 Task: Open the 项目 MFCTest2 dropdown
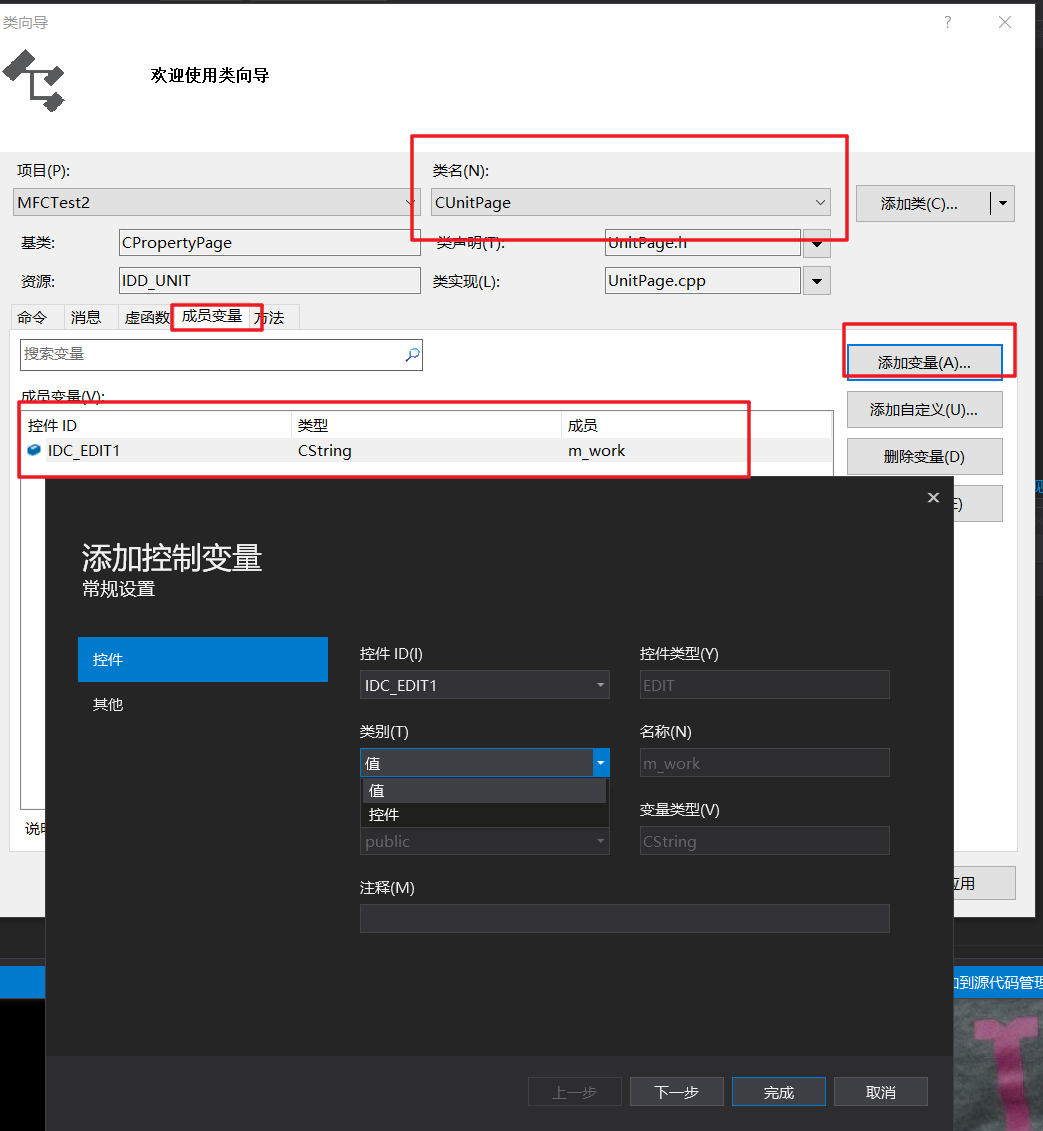(x=215, y=203)
